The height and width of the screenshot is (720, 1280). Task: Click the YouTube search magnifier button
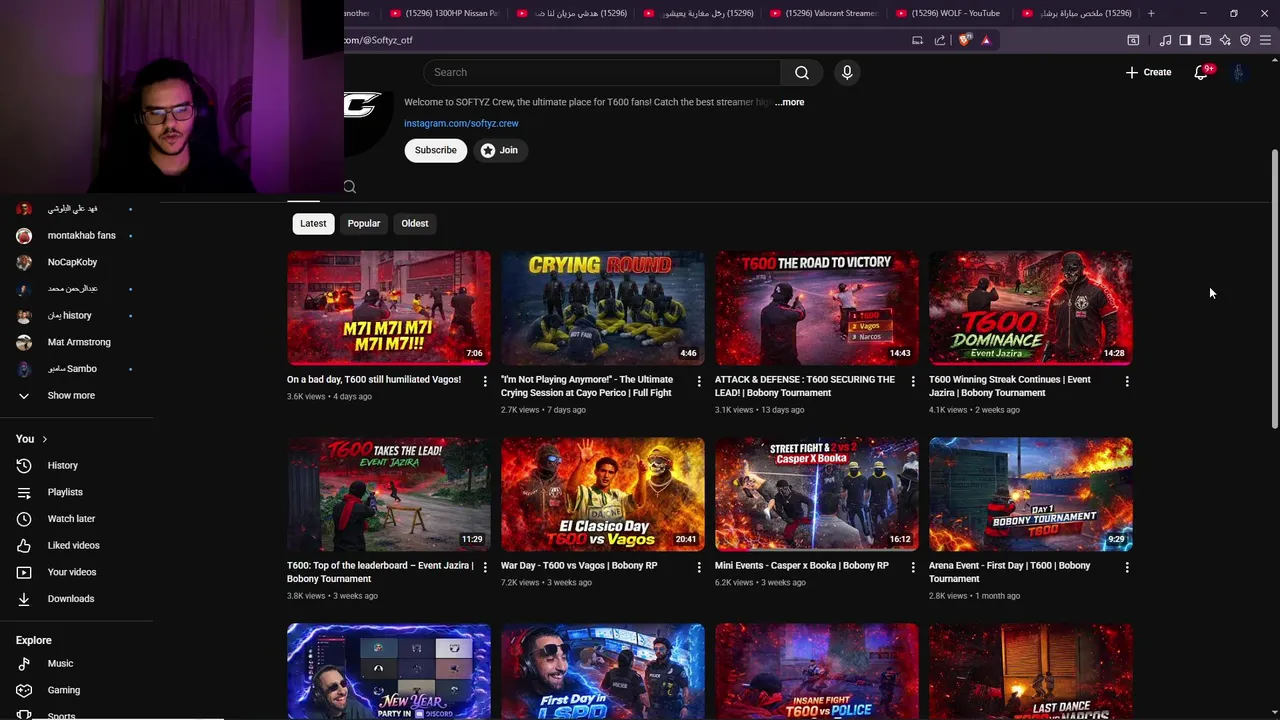click(x=801, y=72)
